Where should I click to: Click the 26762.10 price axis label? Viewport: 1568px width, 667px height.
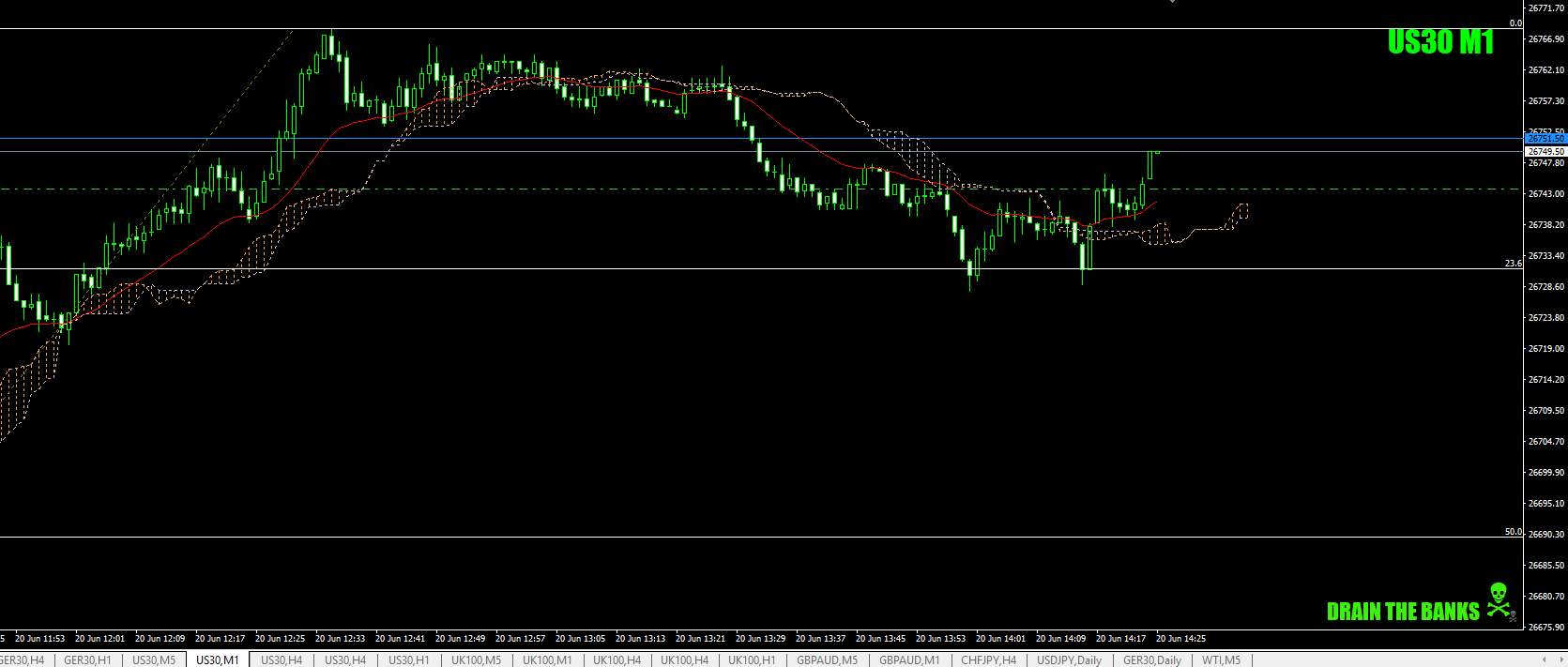[1546, 70]
